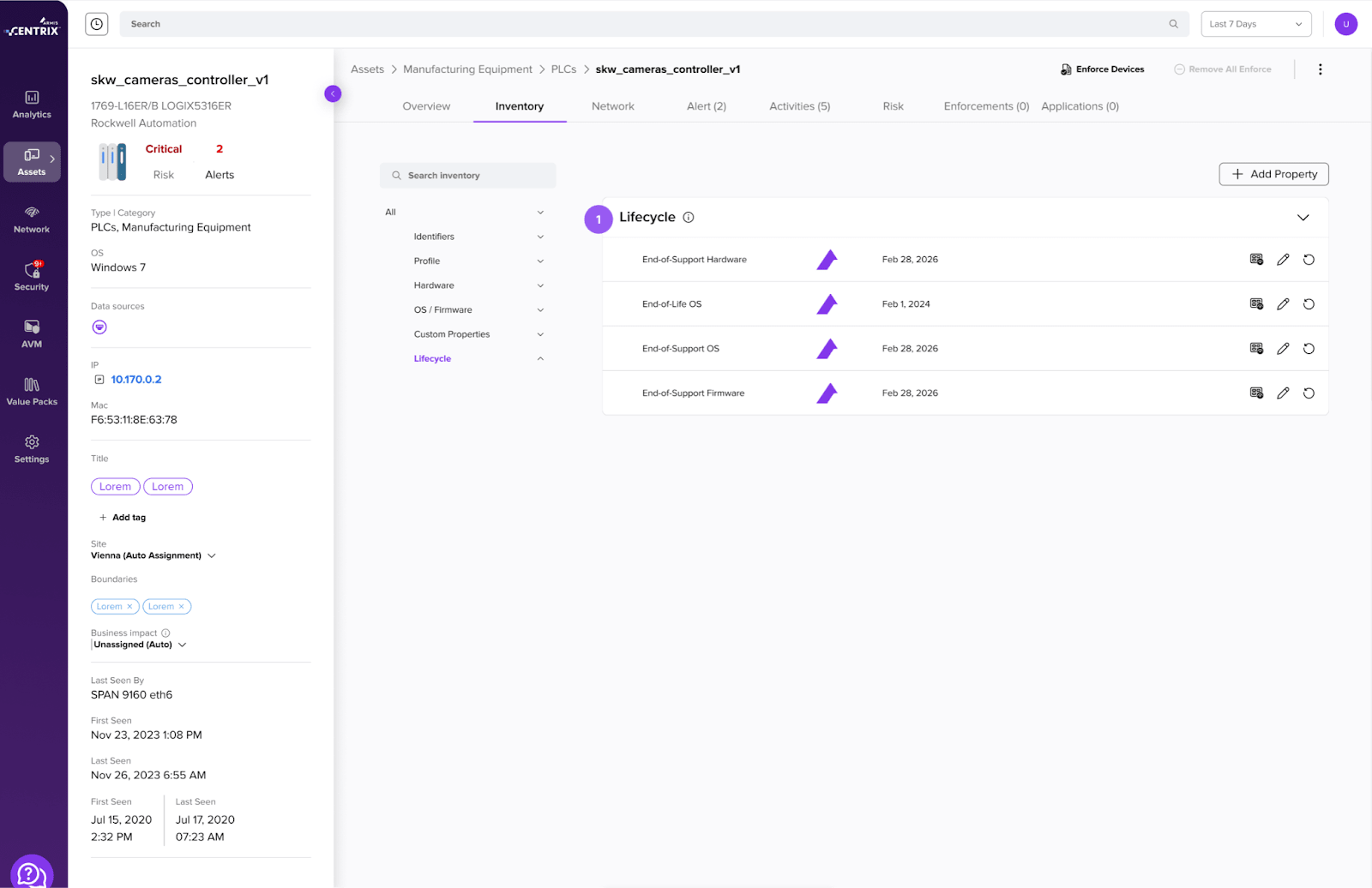Reset the End-of-Life OS value
Viewport: 1372px width, 888px height.
tap(1309, 304)
